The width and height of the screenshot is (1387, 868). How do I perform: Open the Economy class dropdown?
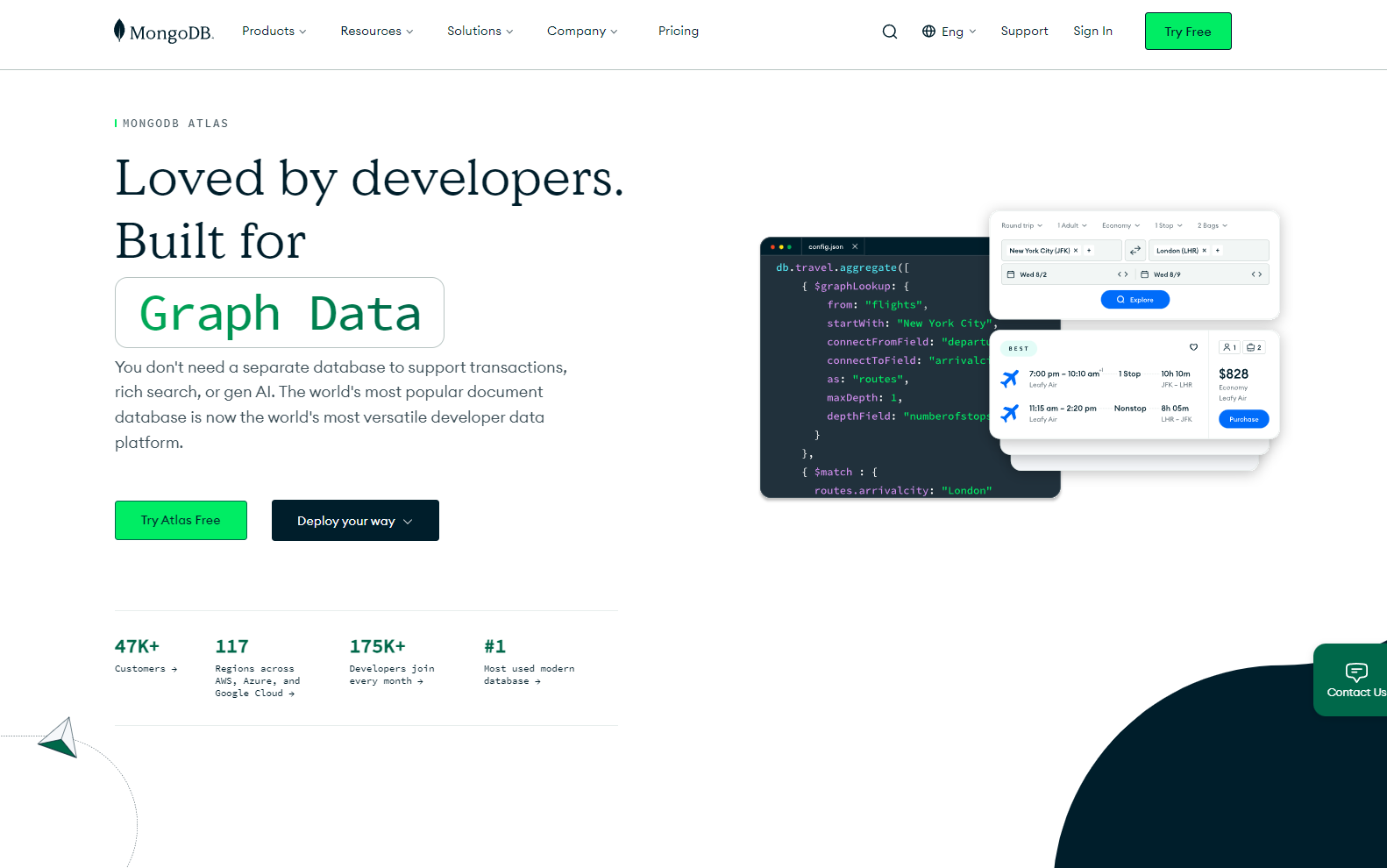(1121, 225)
